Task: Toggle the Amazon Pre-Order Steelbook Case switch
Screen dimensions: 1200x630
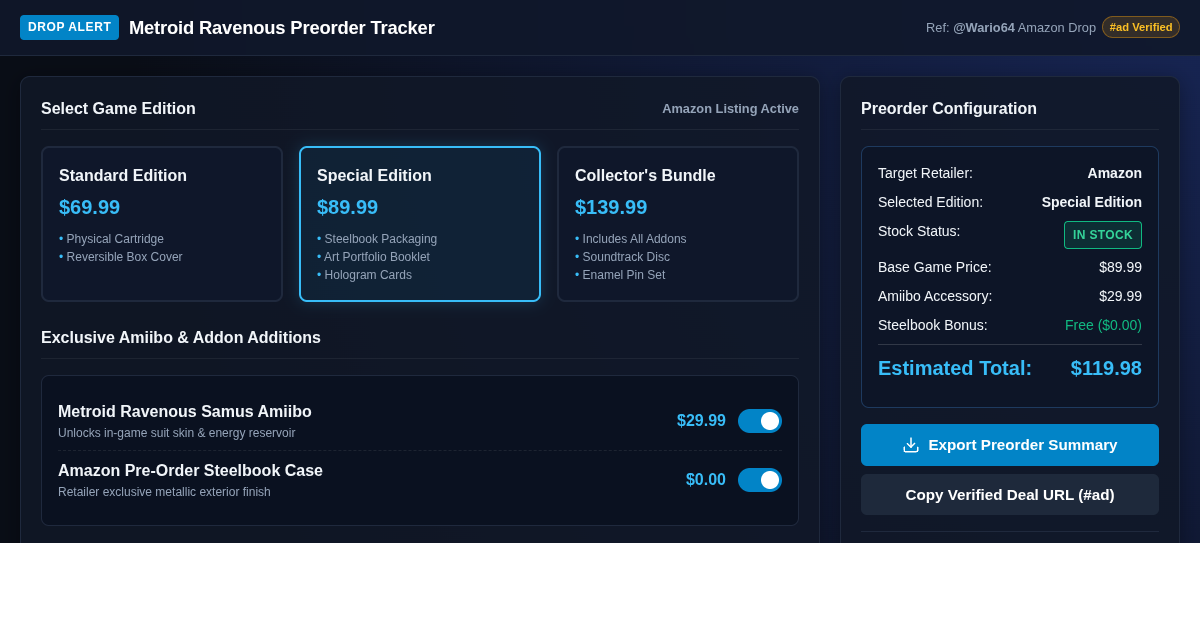Action: [x=760, y=480]
